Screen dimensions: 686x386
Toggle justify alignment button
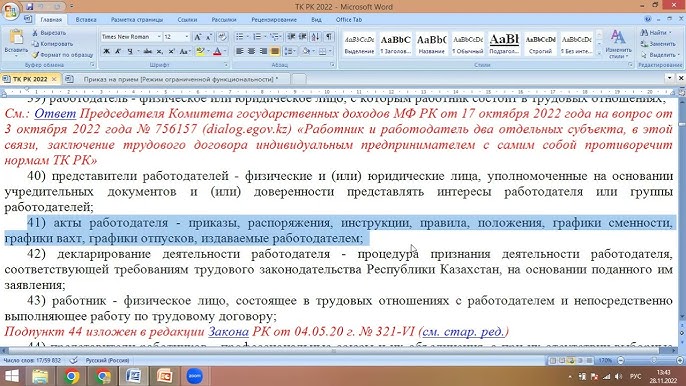point(275,52)
